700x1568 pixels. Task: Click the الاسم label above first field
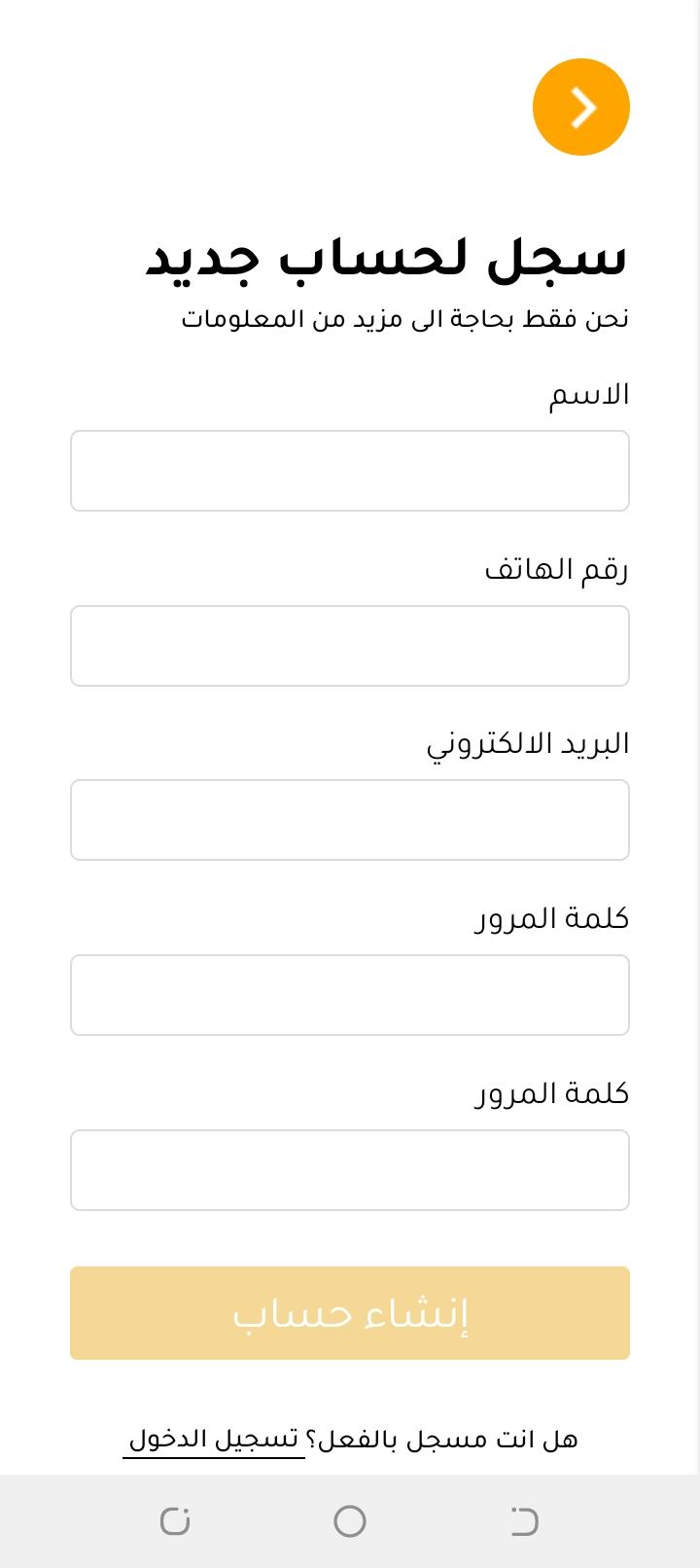(589, 395)
